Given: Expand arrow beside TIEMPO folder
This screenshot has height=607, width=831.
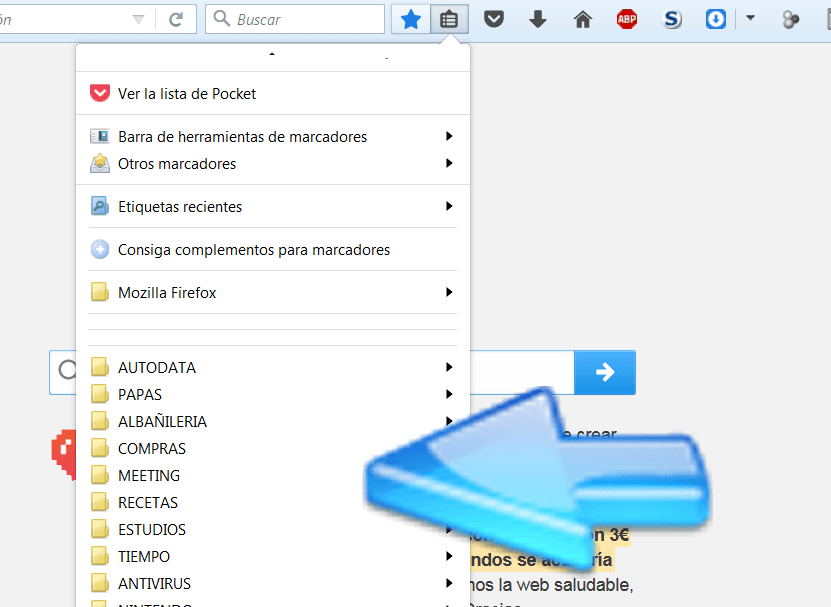Looking at the screenshot, I should click(449, 556).
